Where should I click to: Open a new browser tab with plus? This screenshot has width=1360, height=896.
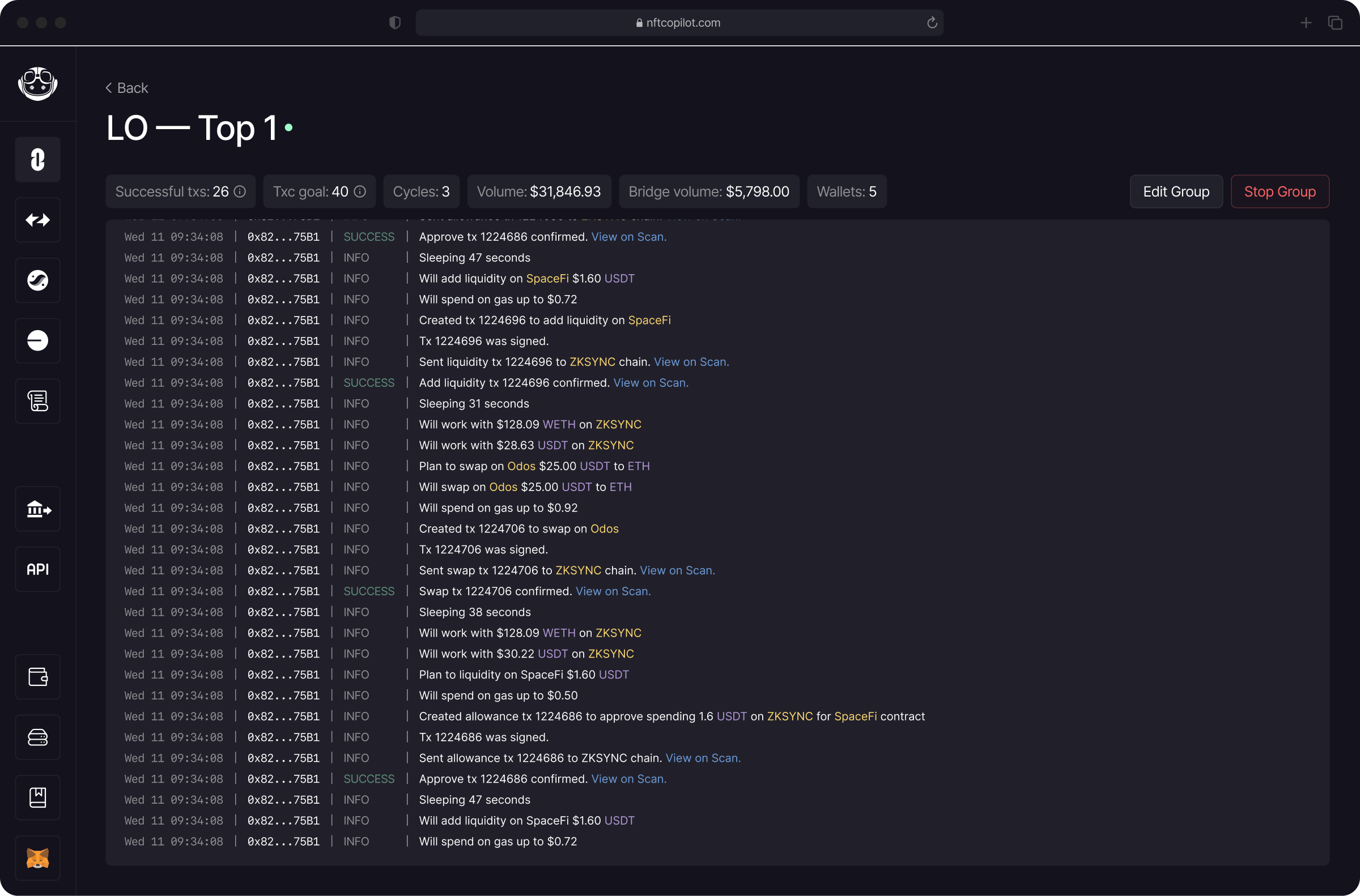click(x=1306, y=23)
